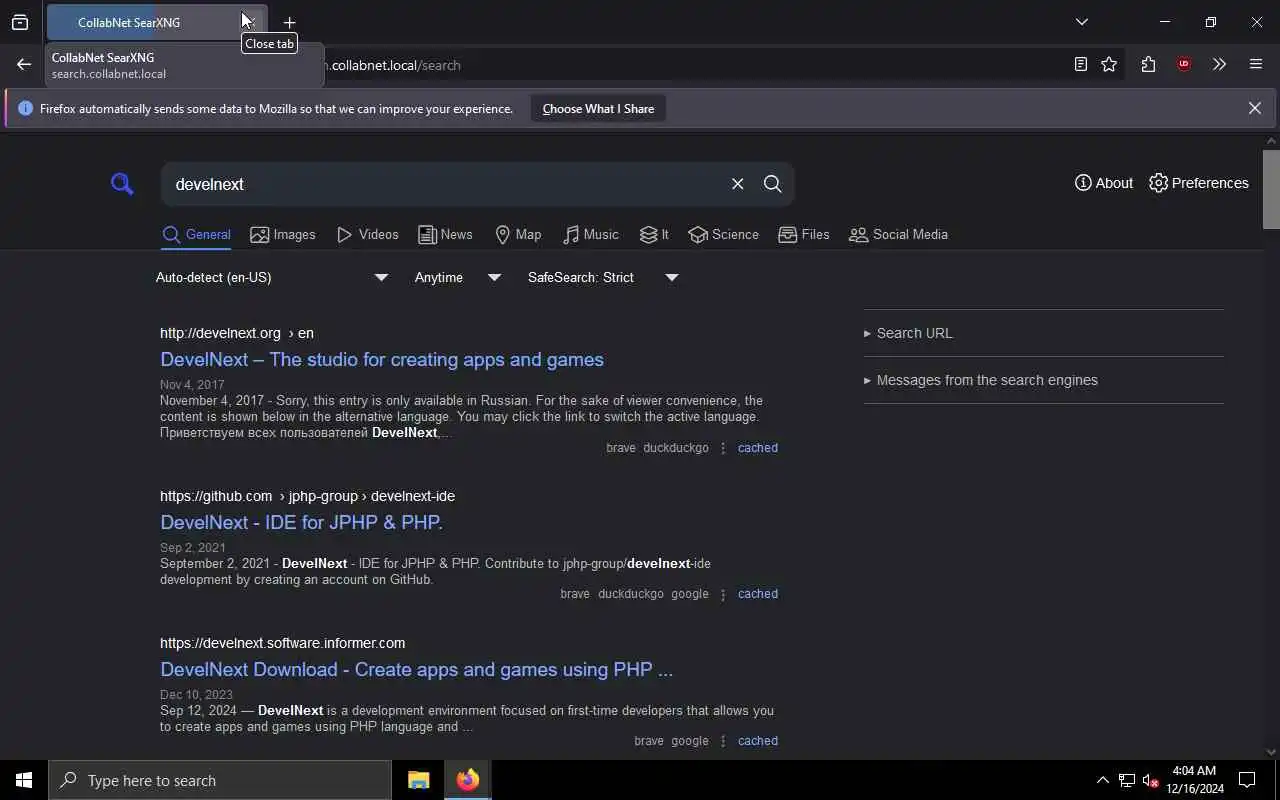
Task: Switch to the Files category tab
Action: [x=804, y=235]
